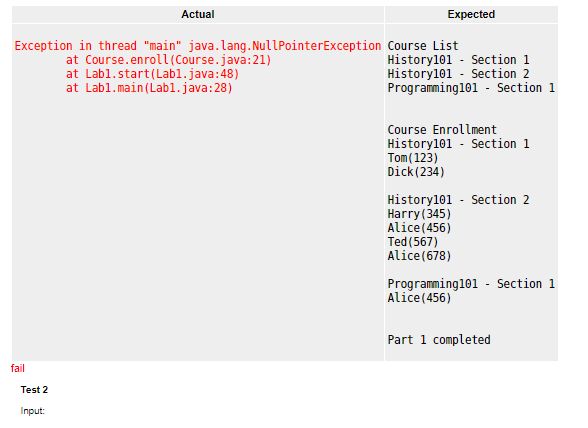Viewport: 588px width, 428px height.
Task: Click the Ted(567) expected entry
Action: click(x=412, y=242)
